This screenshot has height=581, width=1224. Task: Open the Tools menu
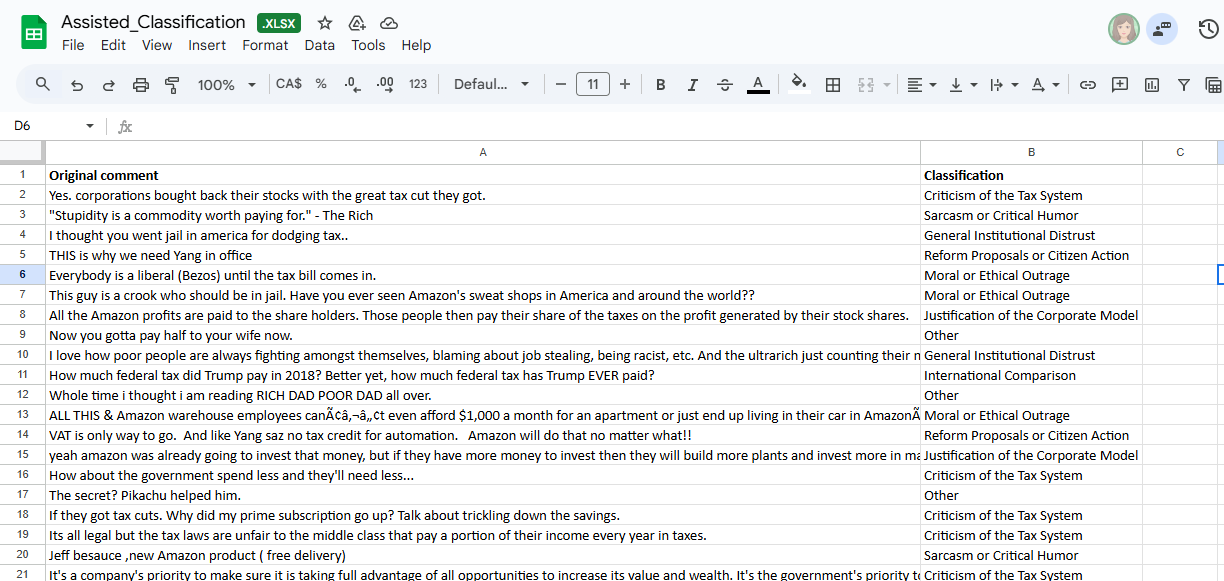point(368,45)
